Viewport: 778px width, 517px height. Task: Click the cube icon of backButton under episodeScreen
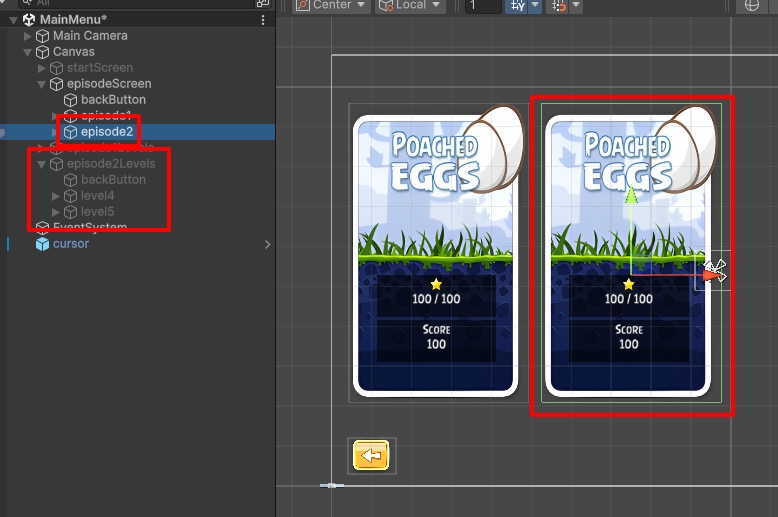click(70, 100)
